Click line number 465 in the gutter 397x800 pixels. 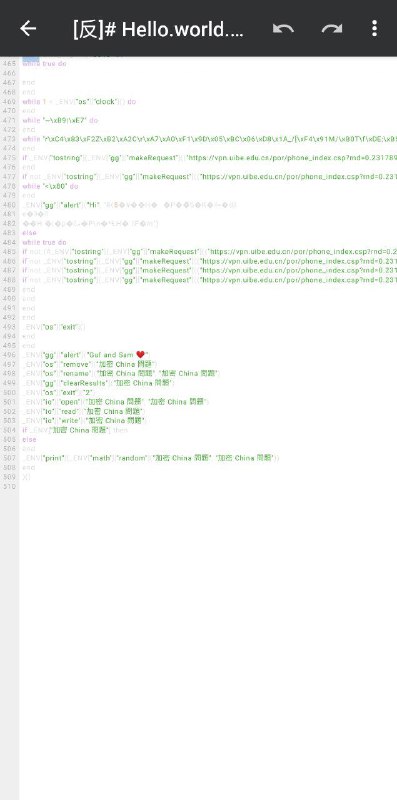tap(9, 64)
